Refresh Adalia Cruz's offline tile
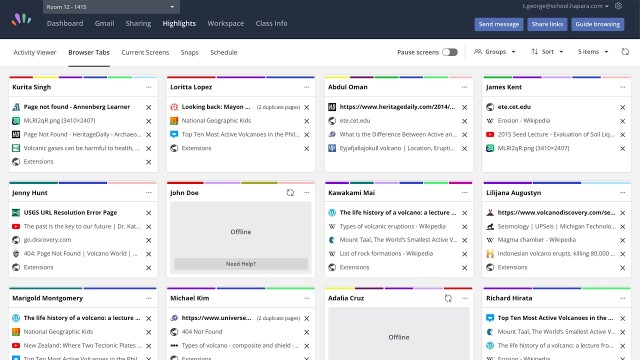Viewport: 640px width, 360px height. click(x=448, y=298)
